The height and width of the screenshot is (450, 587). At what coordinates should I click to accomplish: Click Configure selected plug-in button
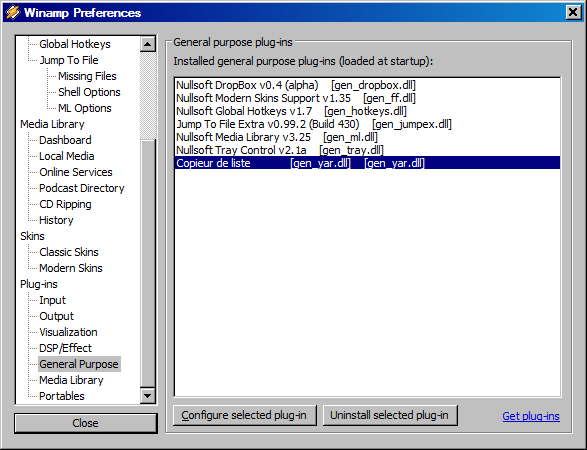(244, 416)
